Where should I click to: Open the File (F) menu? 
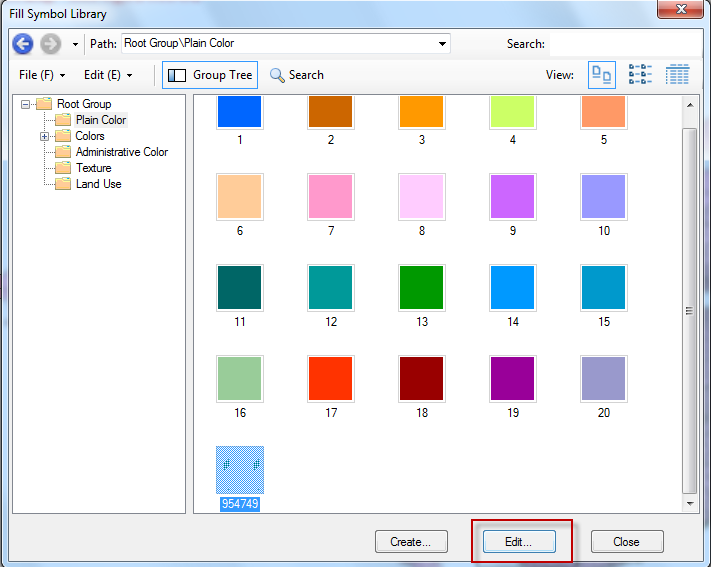click(42, 75)
